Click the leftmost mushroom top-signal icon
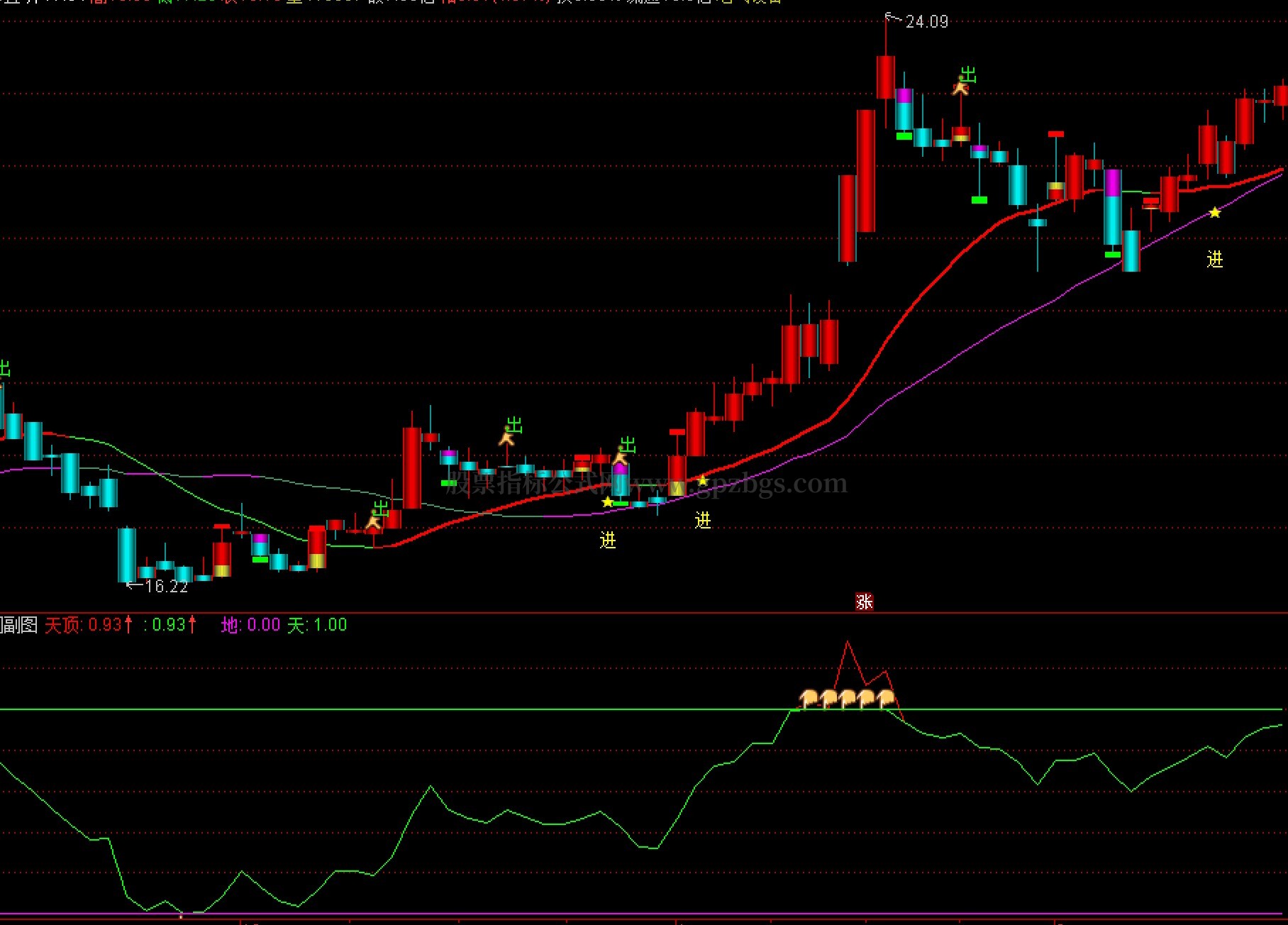This screenshot has height=925, width=1288. point(809,699)
